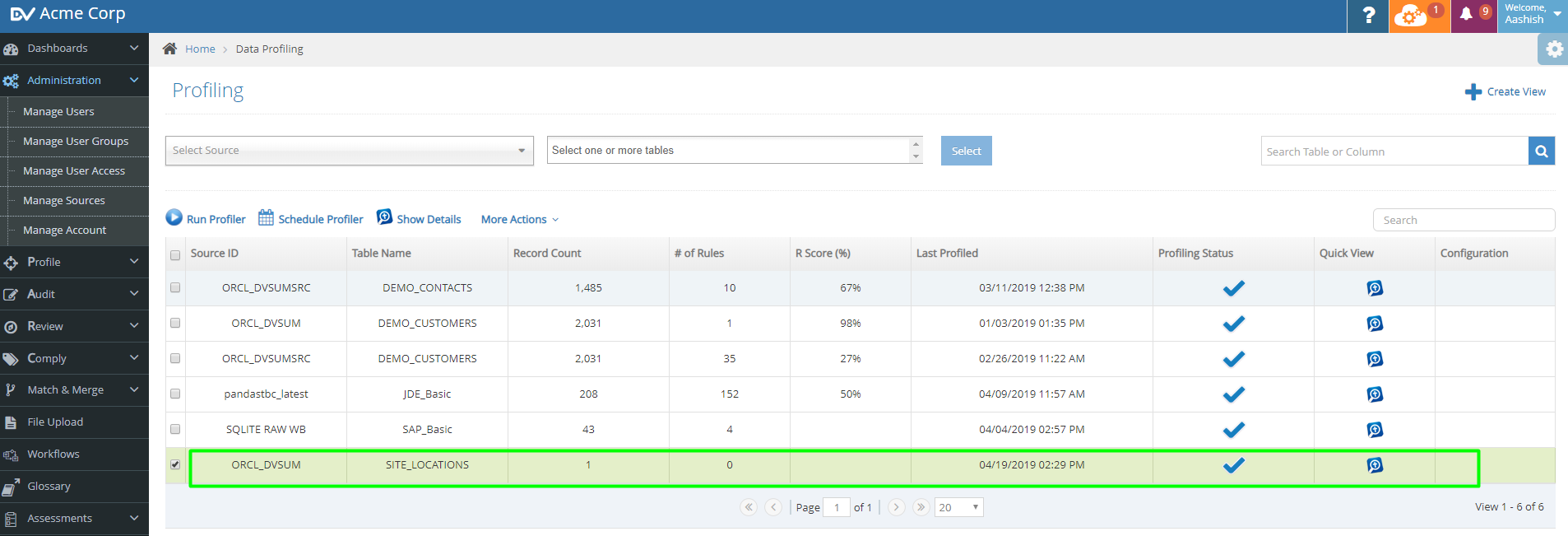The height and width of the screenshot is (536, 1568).
Task: Click the orange cloud settings icon
Action: point(1411,16)
